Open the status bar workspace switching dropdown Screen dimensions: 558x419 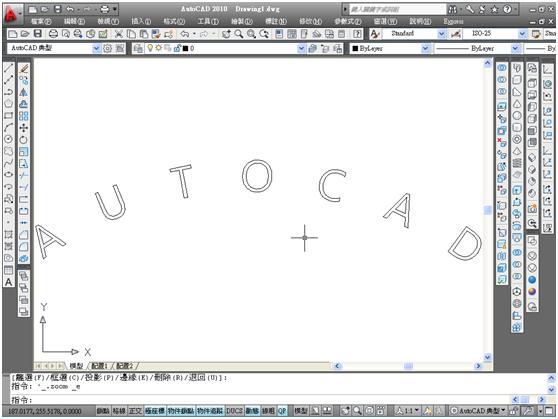(x=478, y=411)
